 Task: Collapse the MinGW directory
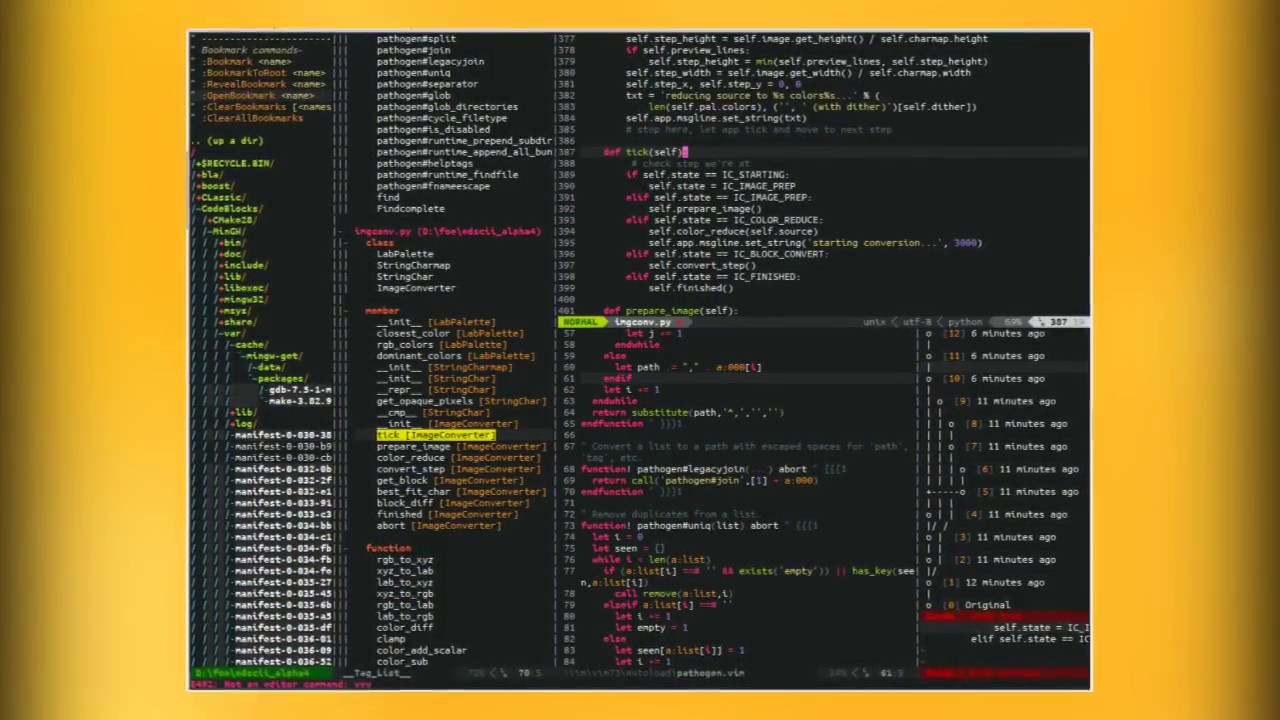[227, 231]
